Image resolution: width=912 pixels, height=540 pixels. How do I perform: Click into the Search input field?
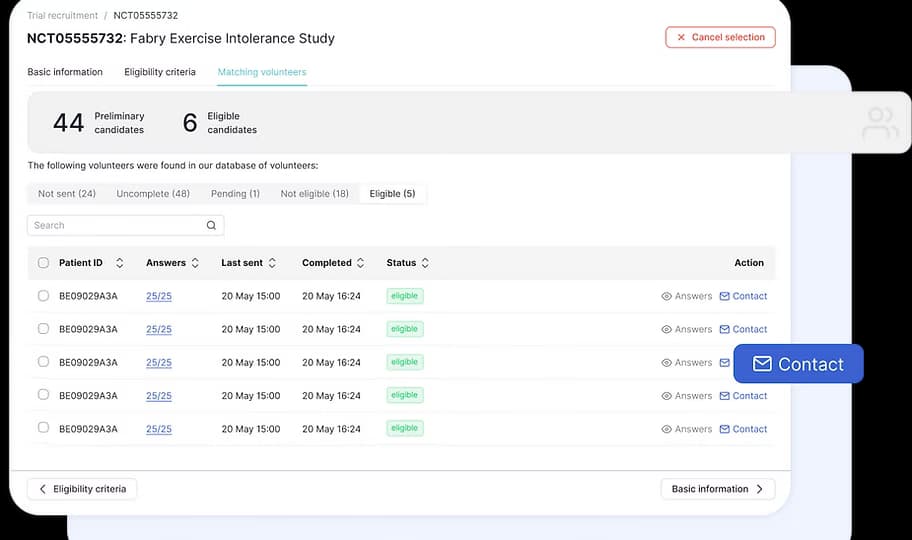pyautogui.click(x=115, y=226)
